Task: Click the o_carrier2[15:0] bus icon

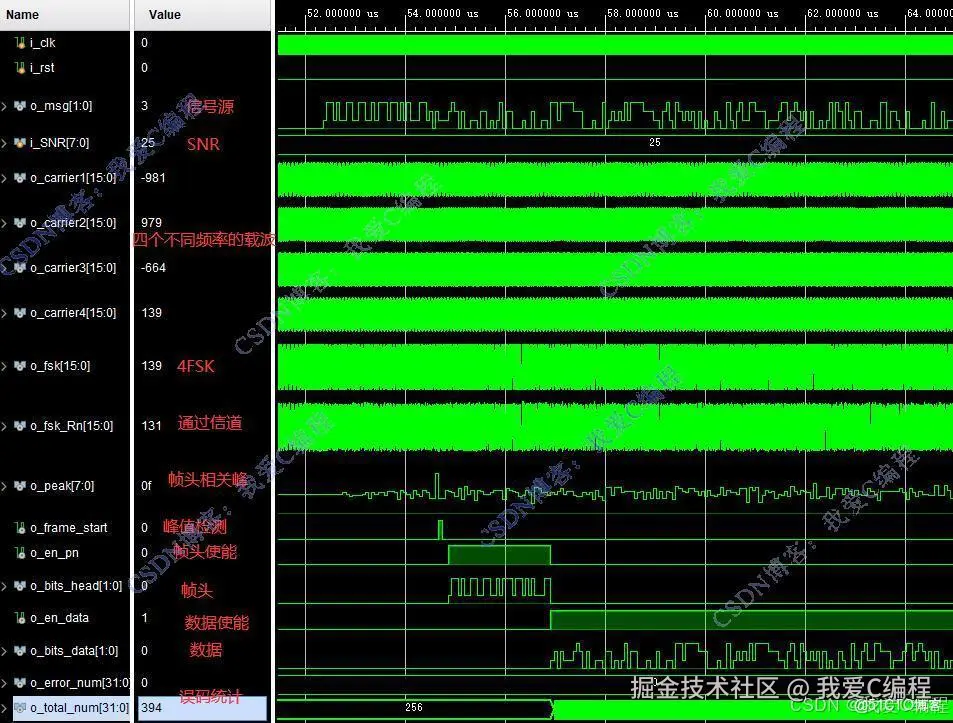Action: click(20, 223)
